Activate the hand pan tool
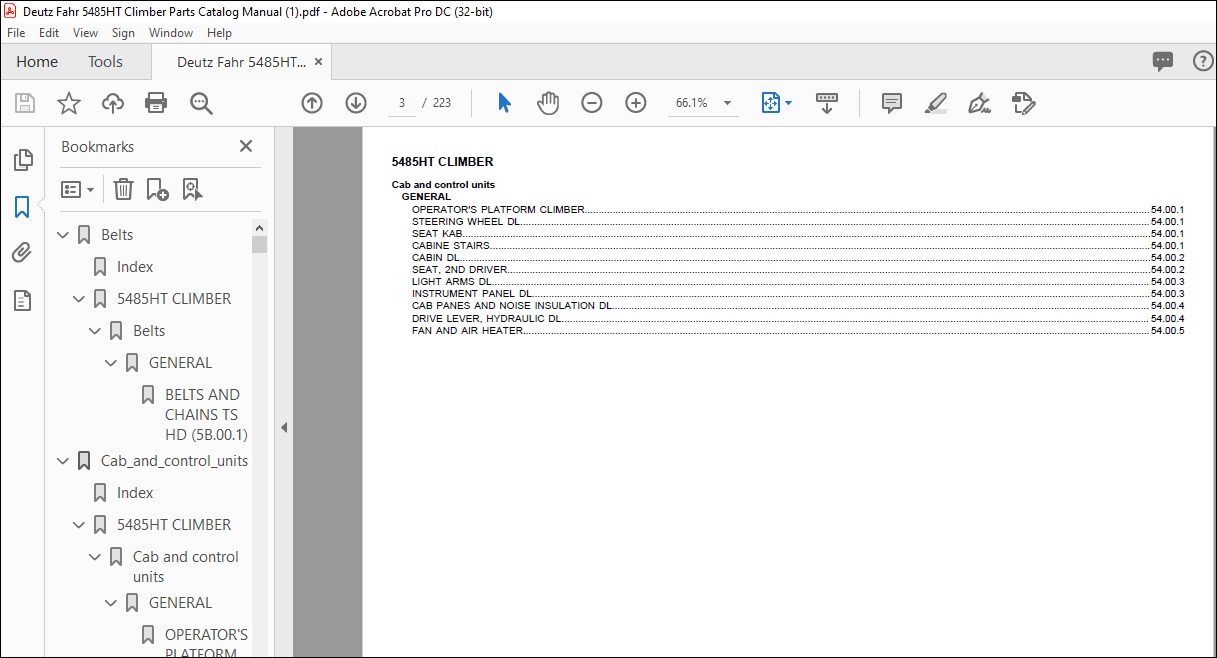This screenshot has height=658, width=1217. (x=548, y=103)
